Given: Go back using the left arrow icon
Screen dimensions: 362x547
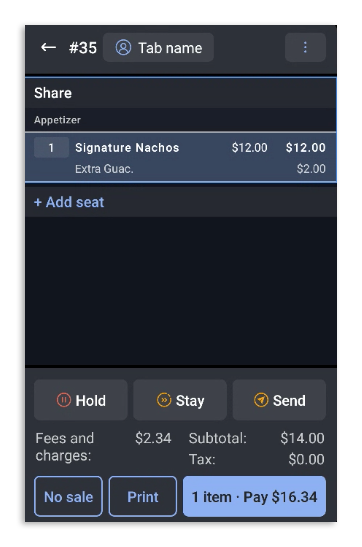Looking at the screenshot, I should pyautogui.click(x=48, y=47).
